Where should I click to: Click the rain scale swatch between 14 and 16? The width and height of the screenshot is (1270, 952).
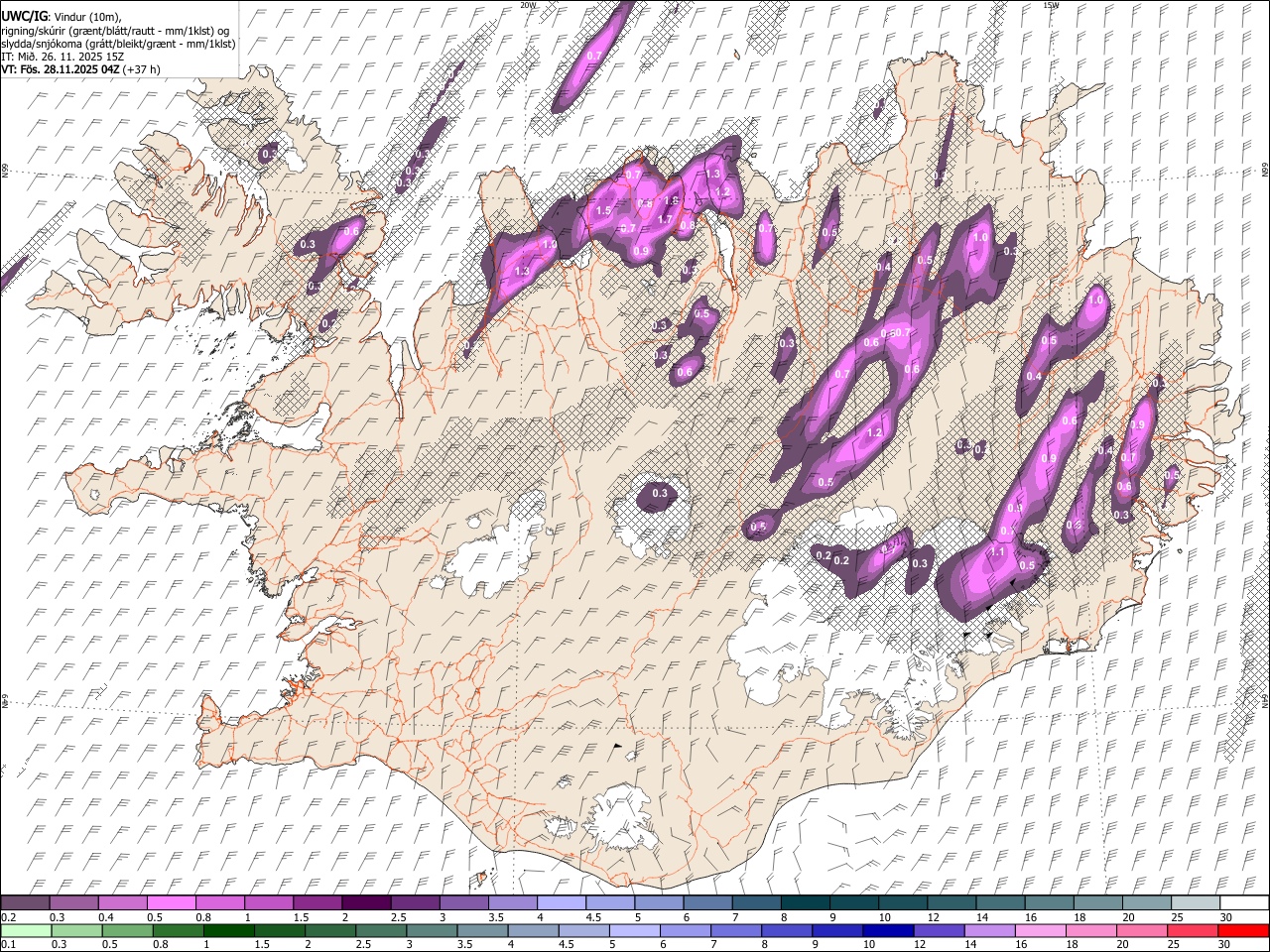tap(990, 930)
